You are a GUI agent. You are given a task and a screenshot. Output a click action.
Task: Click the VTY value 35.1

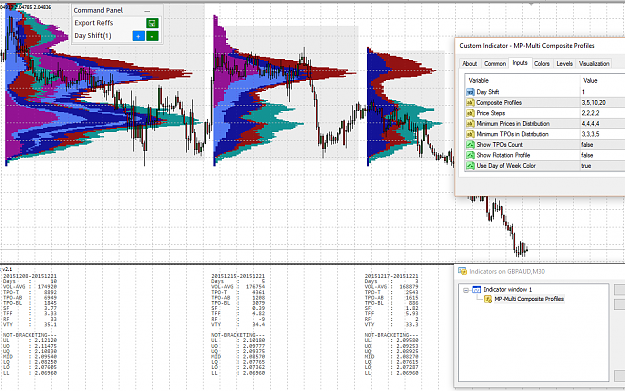click(x=50, y=324)
